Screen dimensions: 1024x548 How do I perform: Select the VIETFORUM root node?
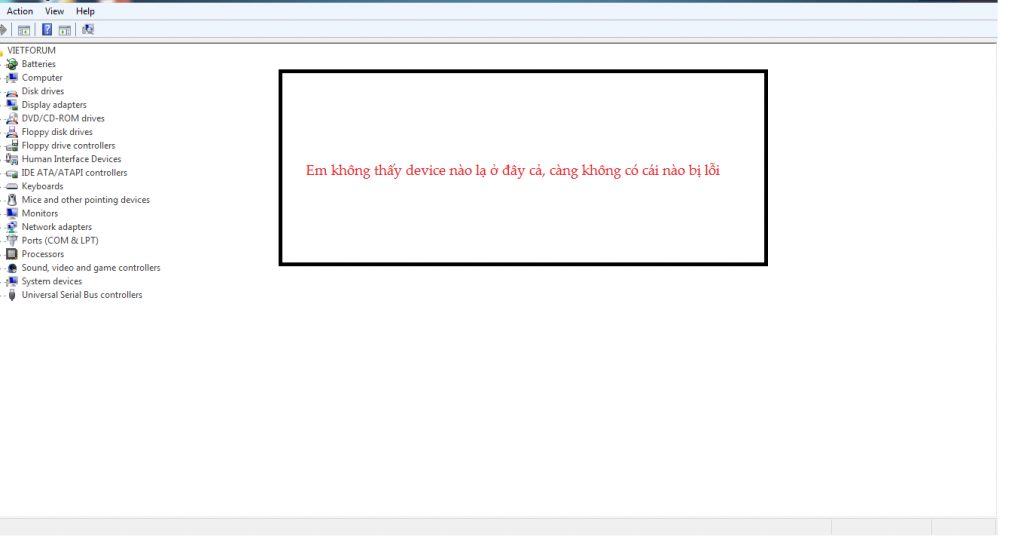coord(31,50)
